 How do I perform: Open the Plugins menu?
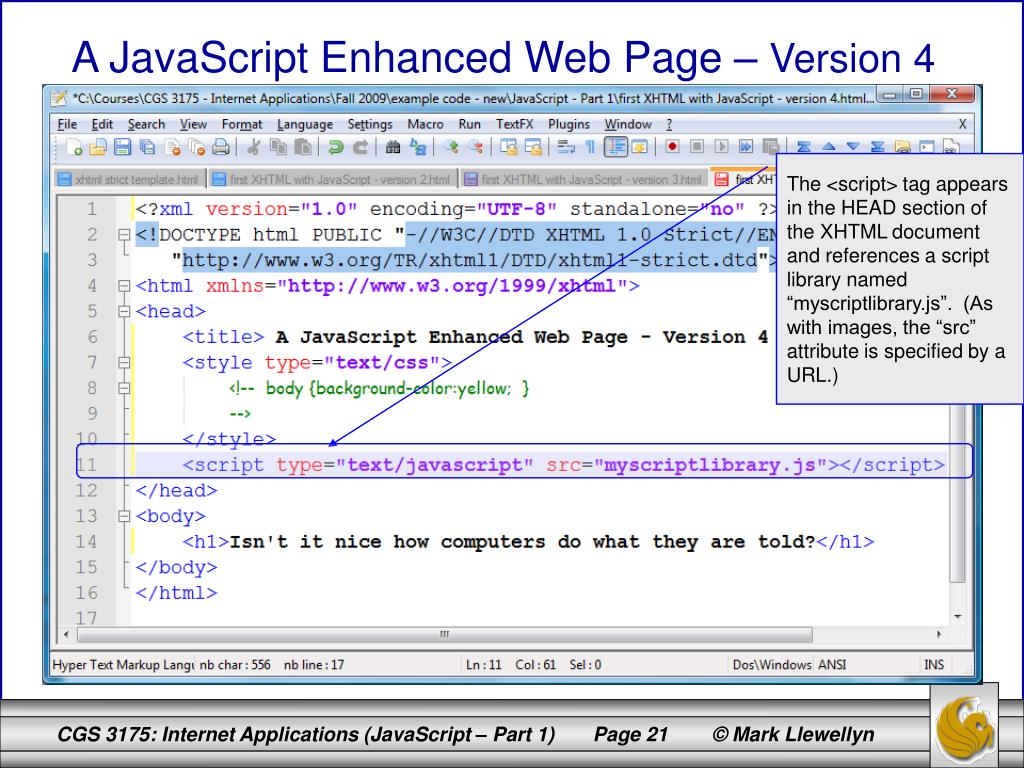click(569, 125)
